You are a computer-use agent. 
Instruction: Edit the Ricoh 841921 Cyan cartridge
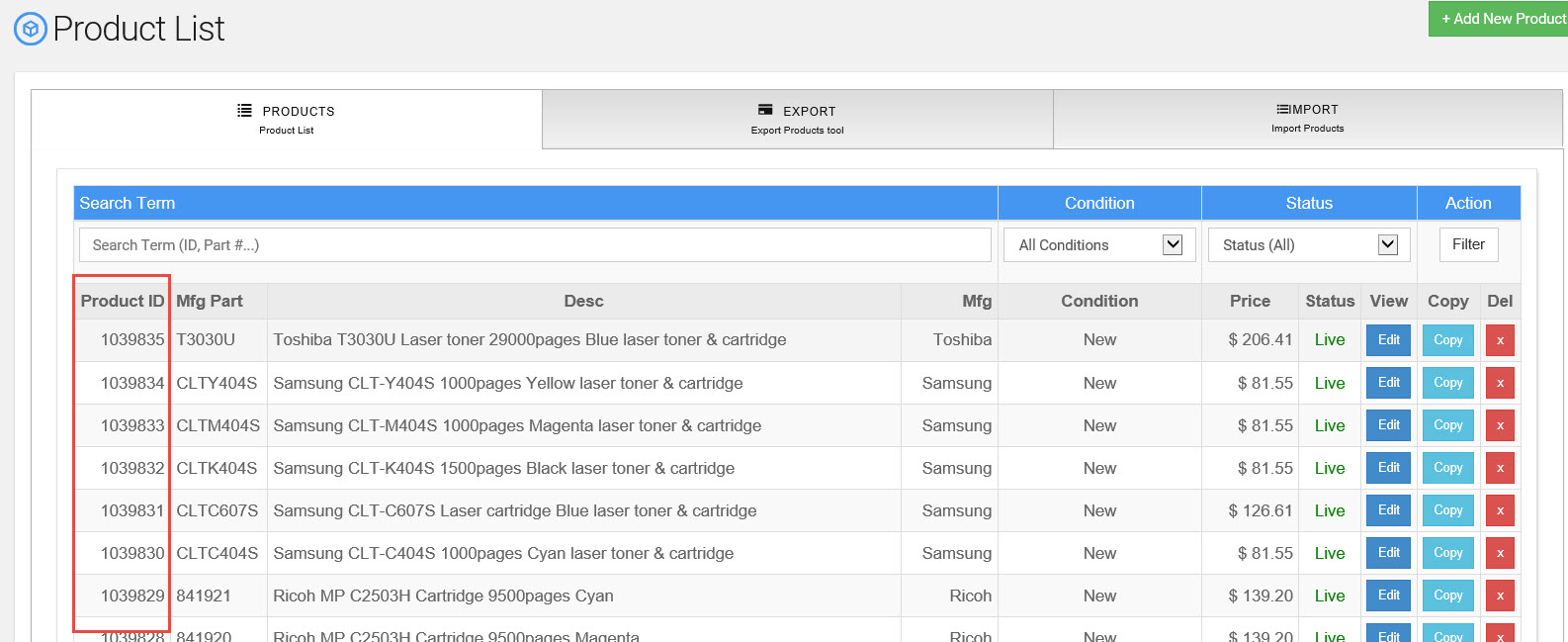1388,596
